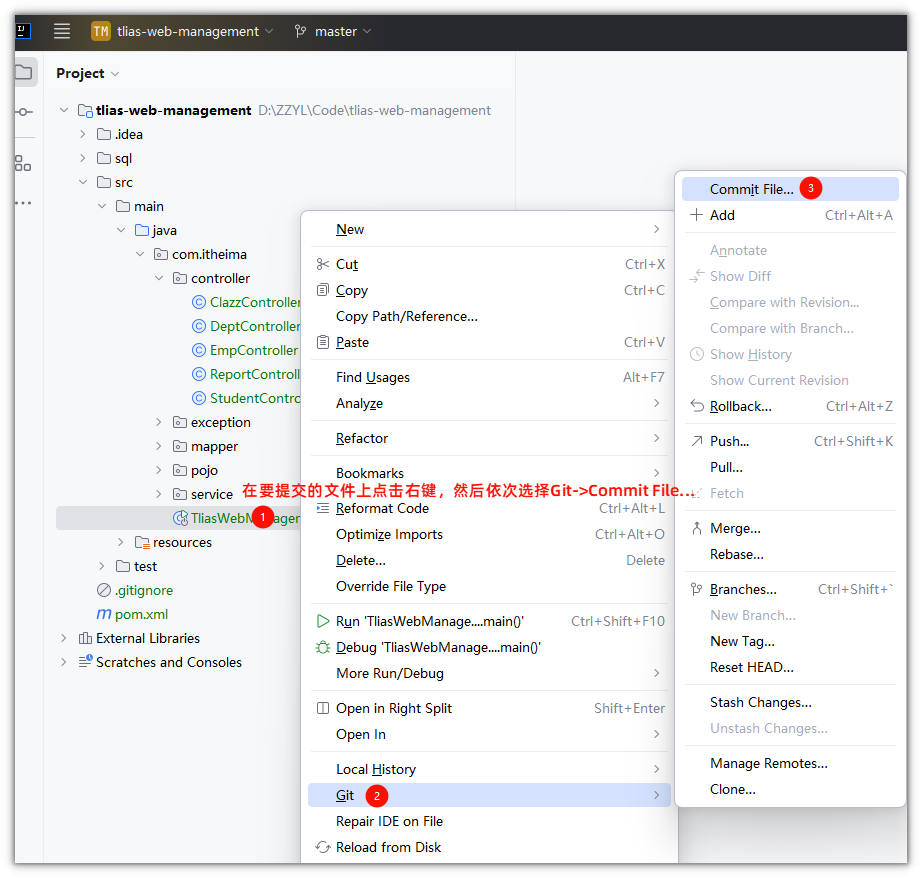This screenshot has height=878, width=922.
Task: Expand the resources folder
Action: tap(121, 542)
